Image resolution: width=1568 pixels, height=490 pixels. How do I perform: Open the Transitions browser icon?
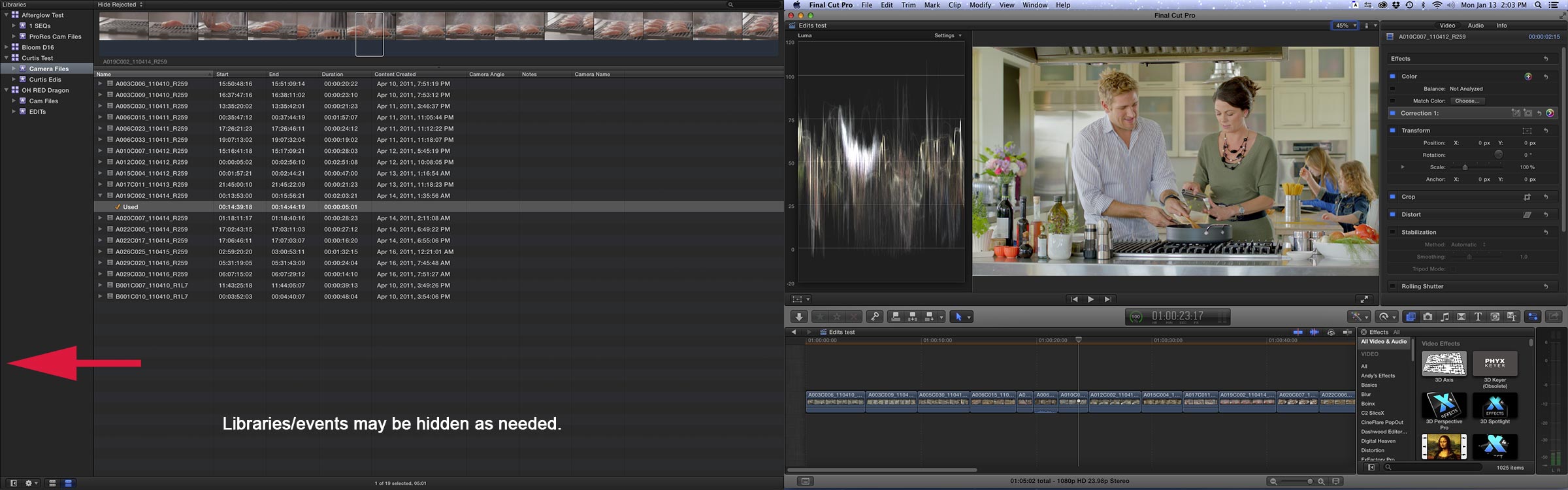point(1462,317)
